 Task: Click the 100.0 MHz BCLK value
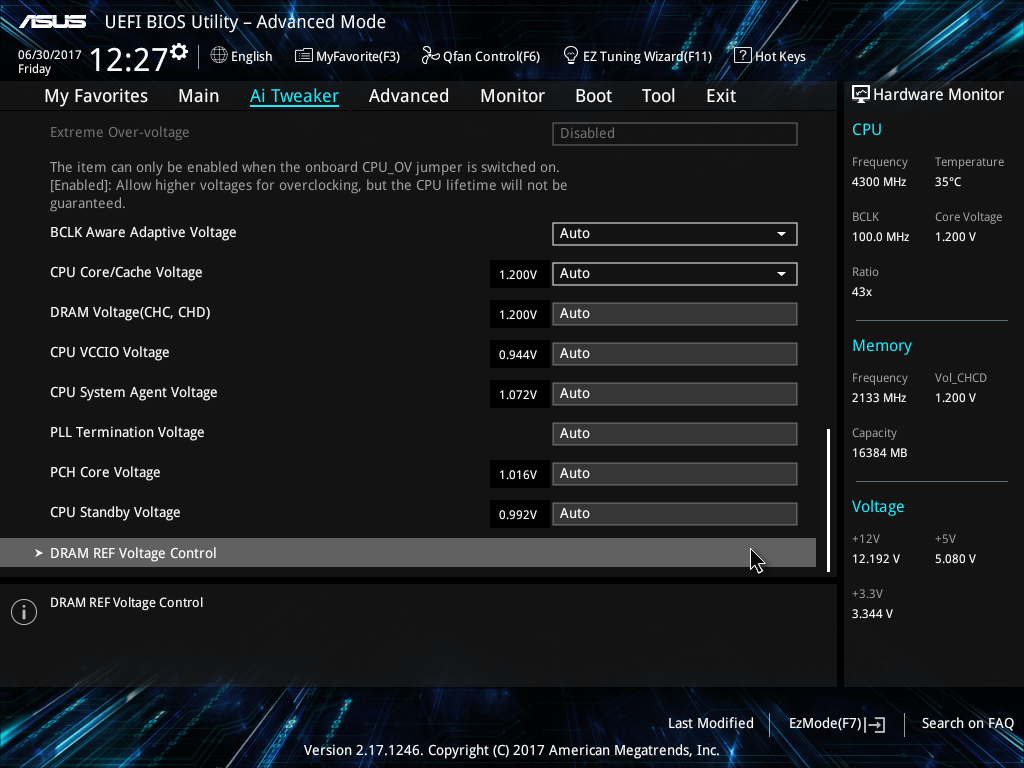(880, 237)
